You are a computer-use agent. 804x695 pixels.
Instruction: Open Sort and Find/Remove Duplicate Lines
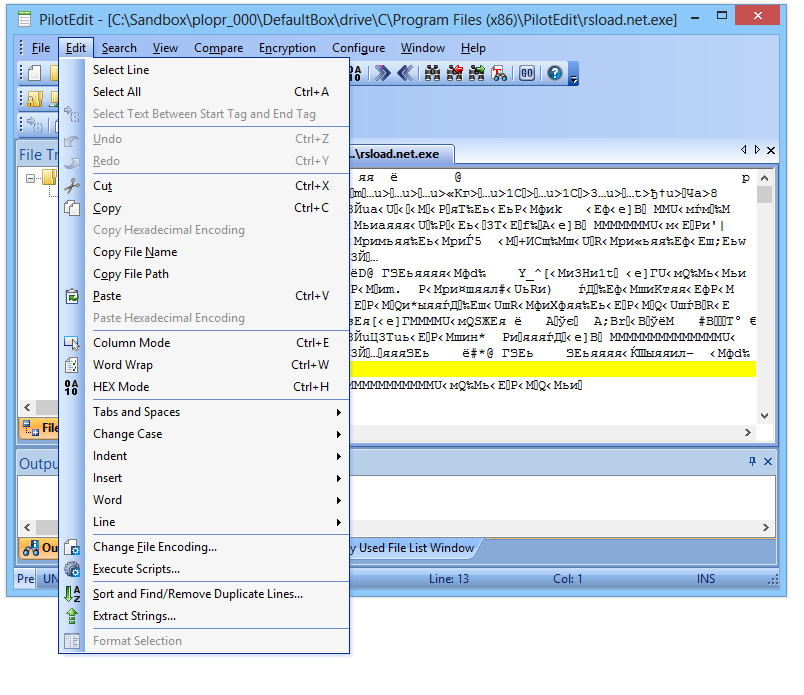click(204, 593)
